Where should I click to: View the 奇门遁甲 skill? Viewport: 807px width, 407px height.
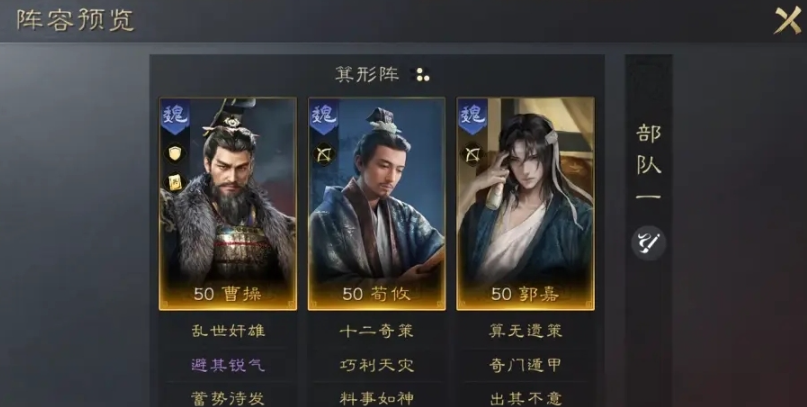(525, 365)
